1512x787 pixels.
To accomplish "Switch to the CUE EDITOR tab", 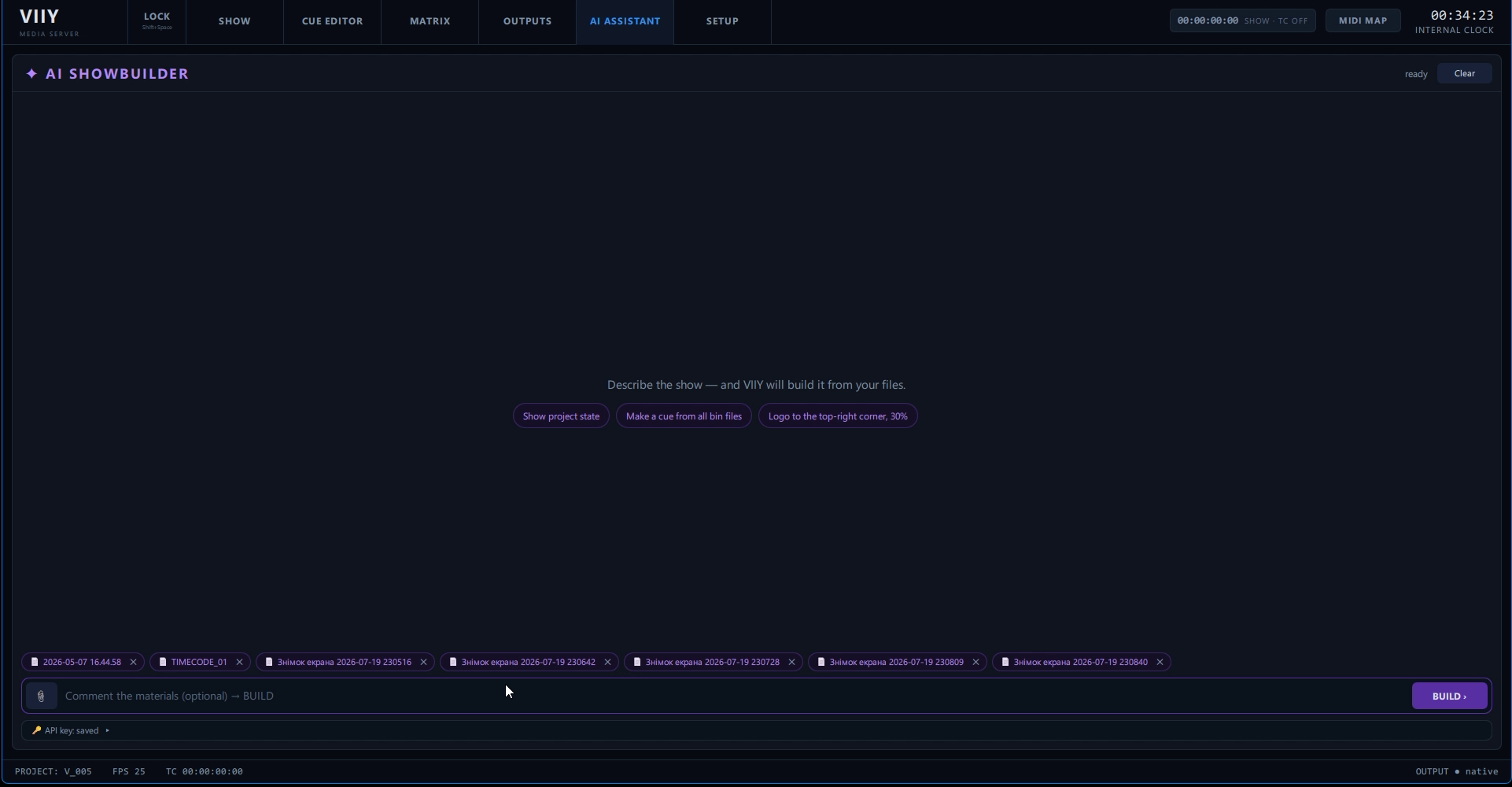I will coord(333,21).
